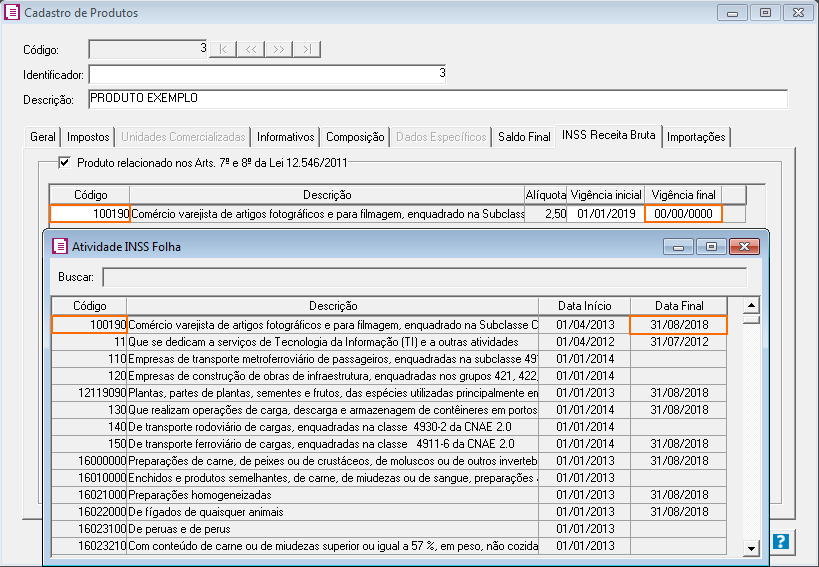
Task: Click Vigência final column header
Action: click(683, 195)
